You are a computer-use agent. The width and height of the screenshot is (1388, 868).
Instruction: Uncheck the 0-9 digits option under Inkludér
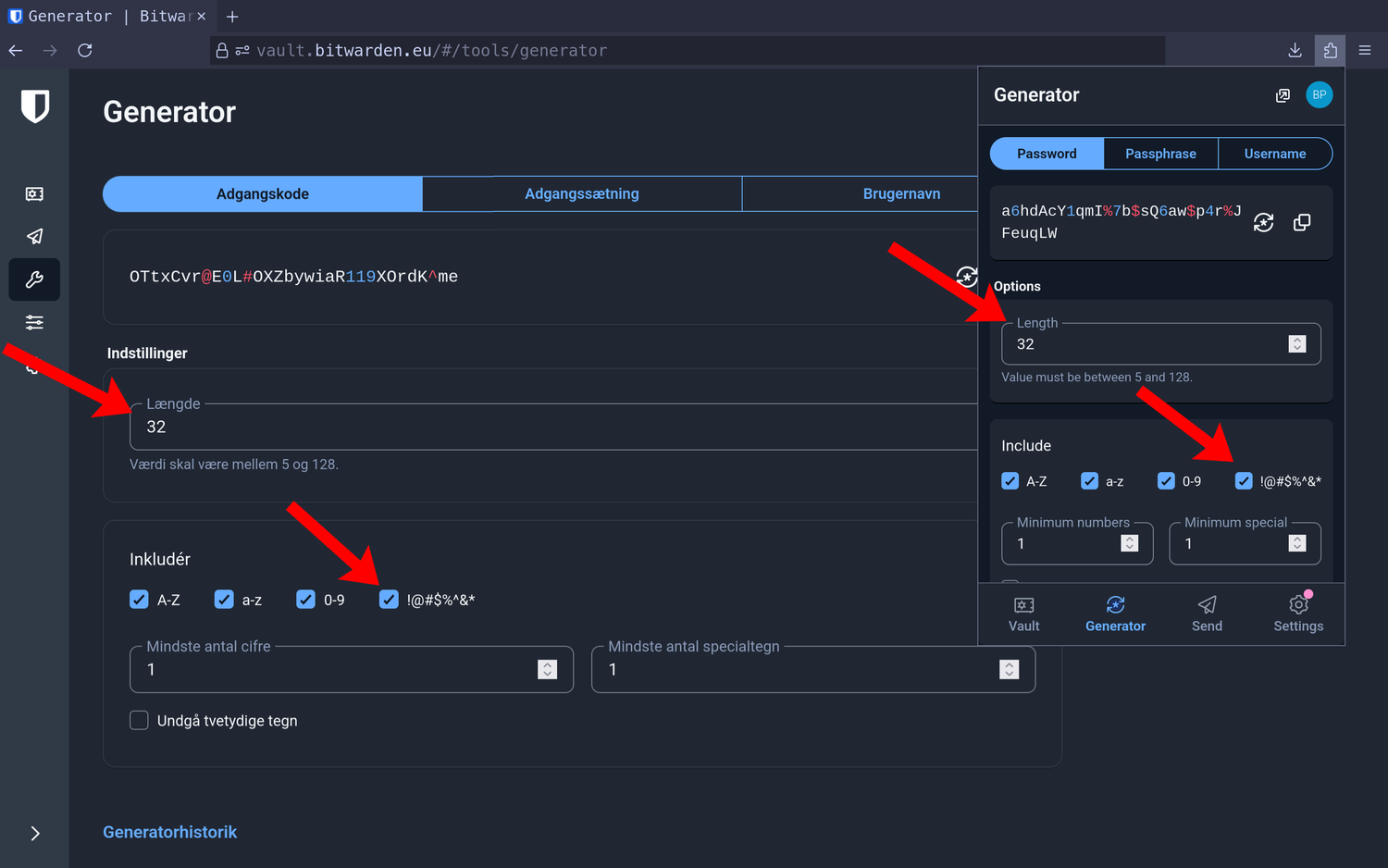pyautogui.click(x=305, y=600)
